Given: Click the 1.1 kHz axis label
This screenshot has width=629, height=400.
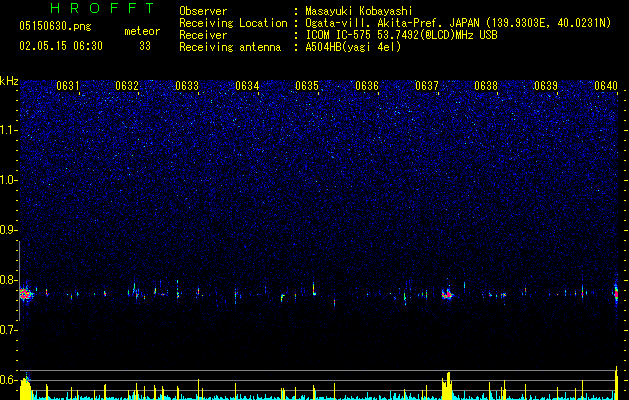Looking at the screenshot, I should coord(9,130).
